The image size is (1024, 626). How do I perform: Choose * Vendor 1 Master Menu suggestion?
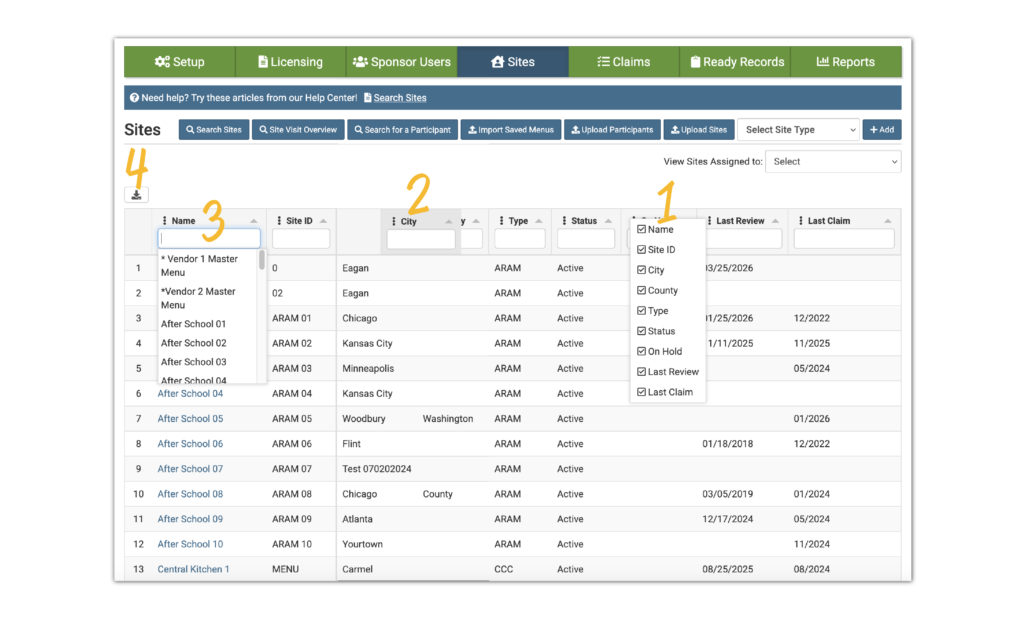[x=208, y=266]
